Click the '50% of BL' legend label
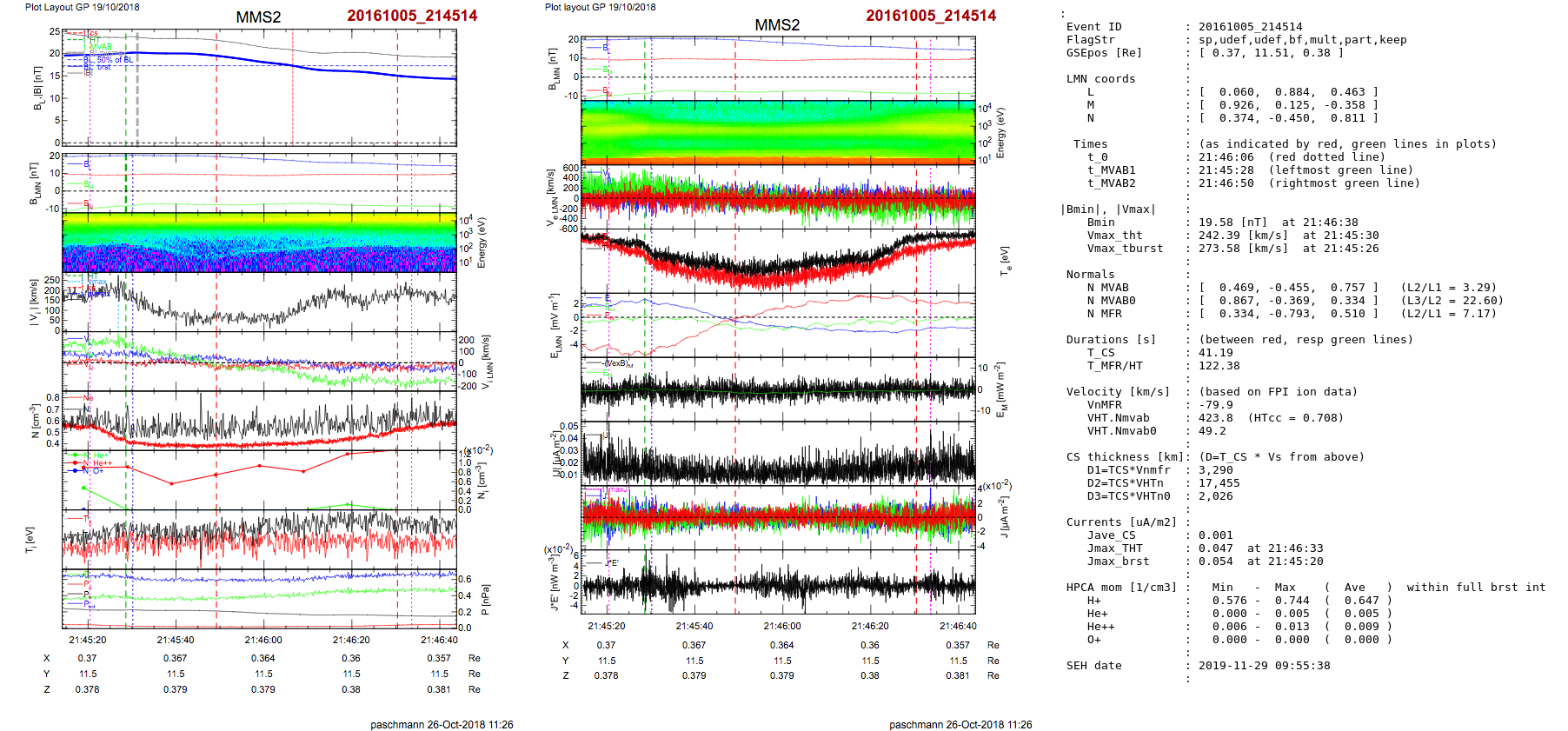The height and width of the screenshot is (731, 1568). (115, 60)
